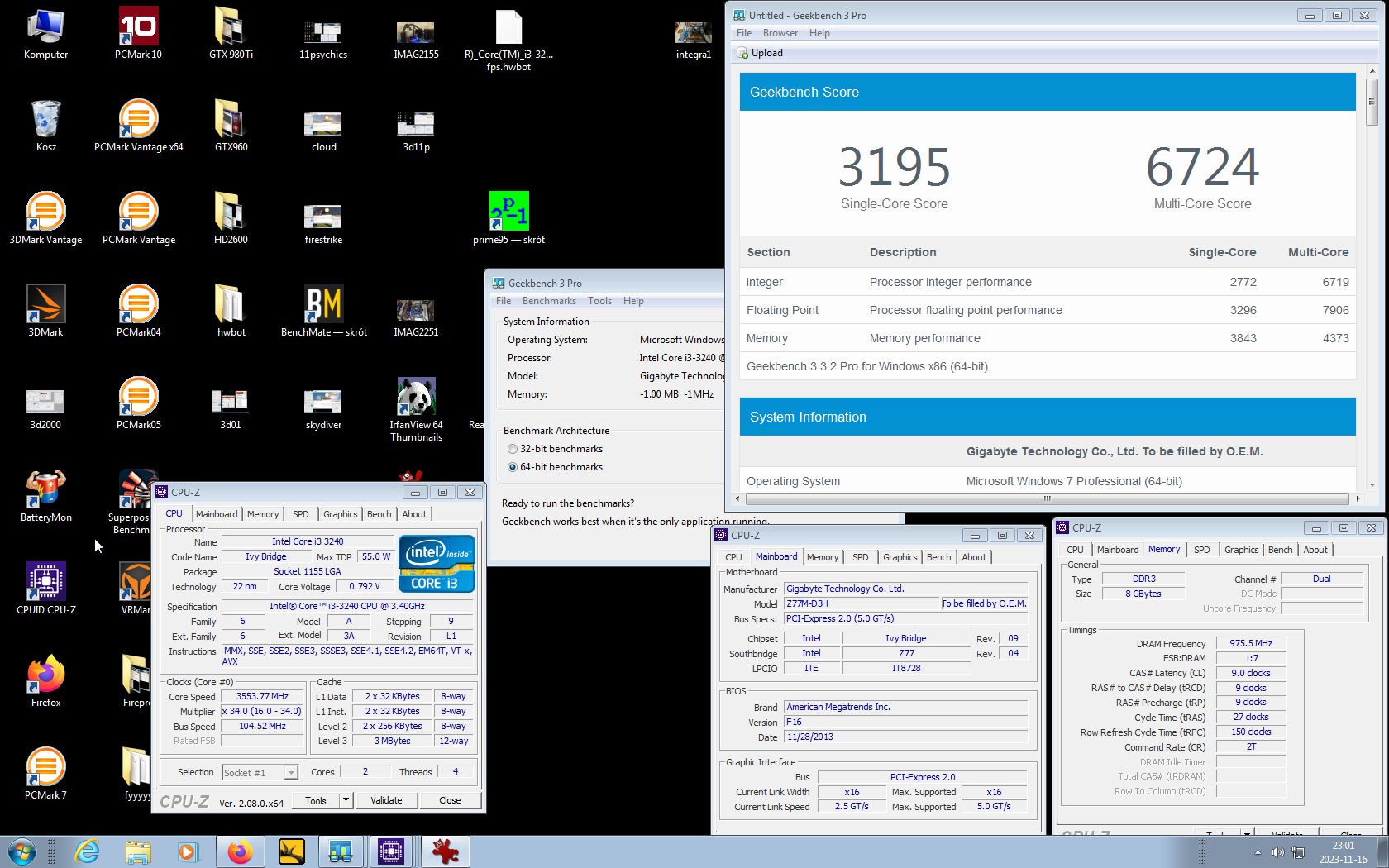This screenshot has width=1389, height=868.
Task: Open the volume tray icon
Action: 1277,852
